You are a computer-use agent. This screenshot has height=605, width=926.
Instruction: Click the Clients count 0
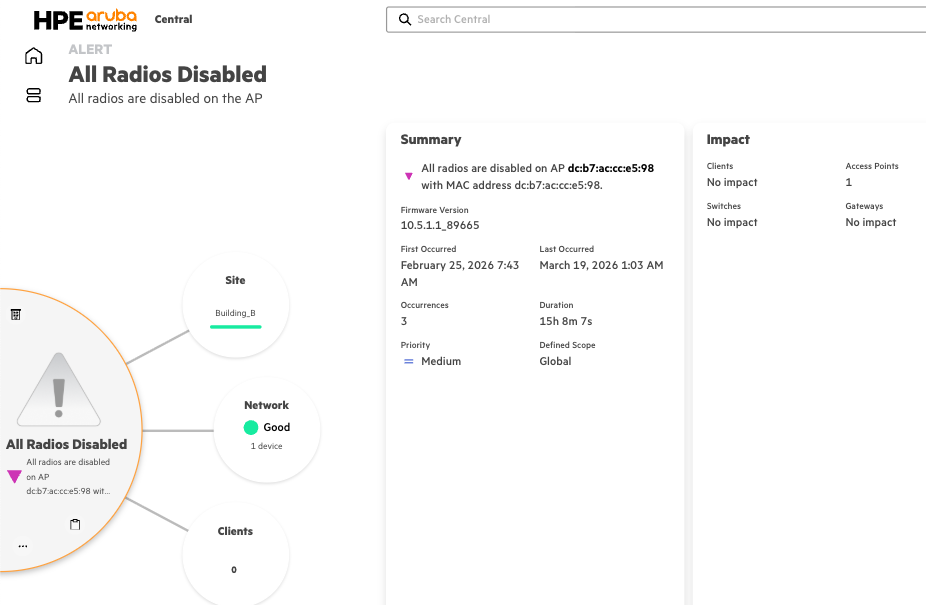234,570
